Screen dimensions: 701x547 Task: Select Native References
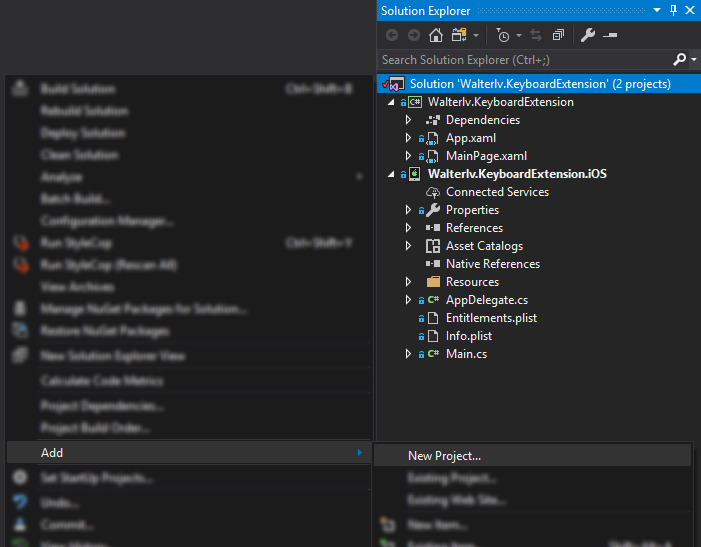coord(493,264)
